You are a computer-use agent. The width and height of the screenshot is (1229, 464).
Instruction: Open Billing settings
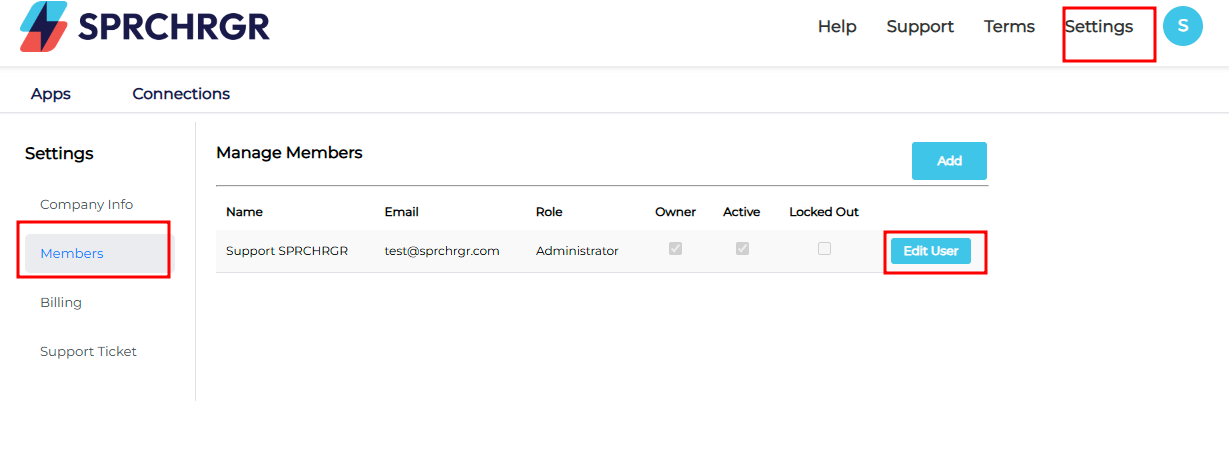(61, 302)
